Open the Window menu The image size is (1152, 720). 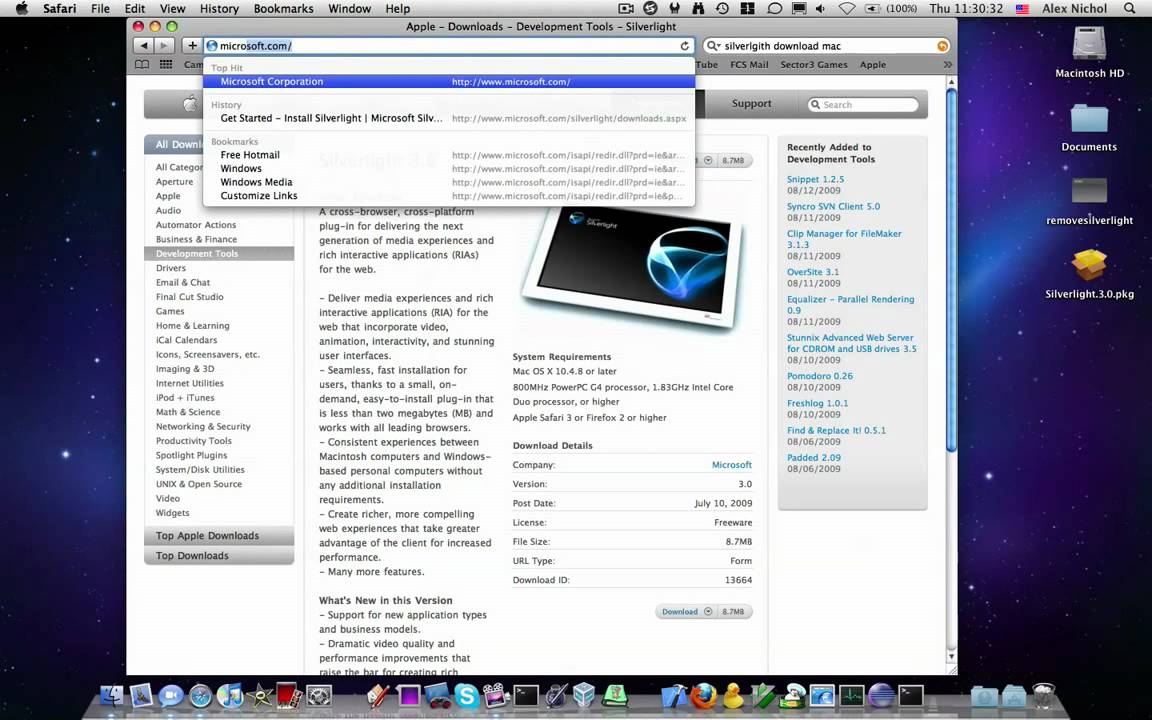coord(349,9)
